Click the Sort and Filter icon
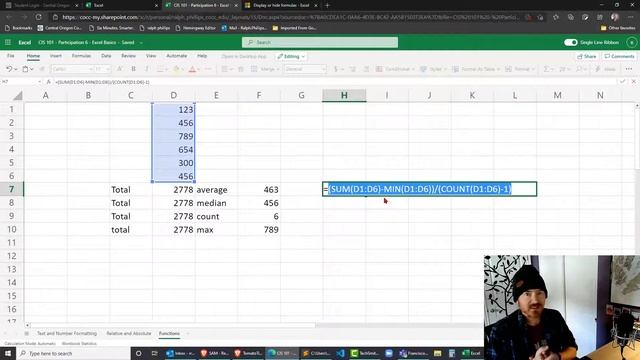 point(562,69)
